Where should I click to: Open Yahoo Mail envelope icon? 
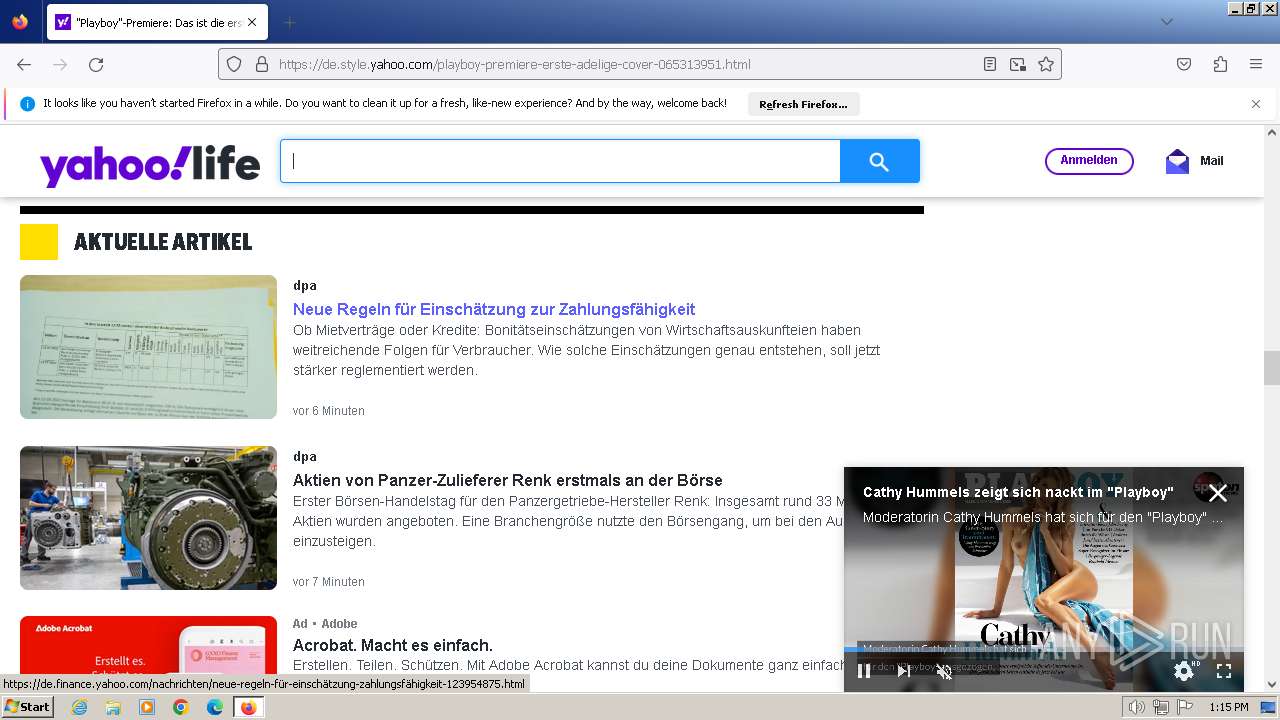(x=1177, y=161)
